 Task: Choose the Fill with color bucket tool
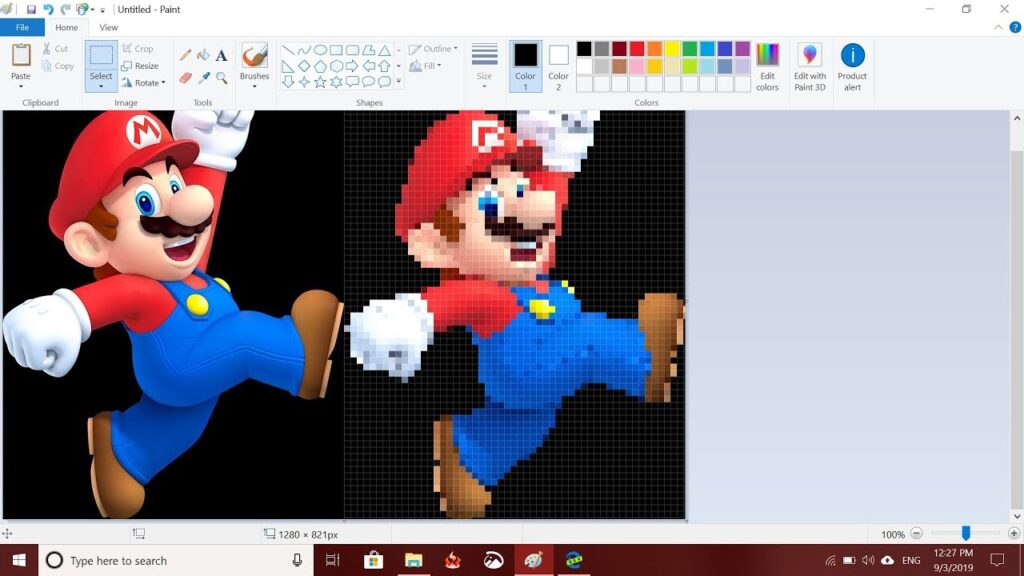pyautogui.click(x=203, y=56)
